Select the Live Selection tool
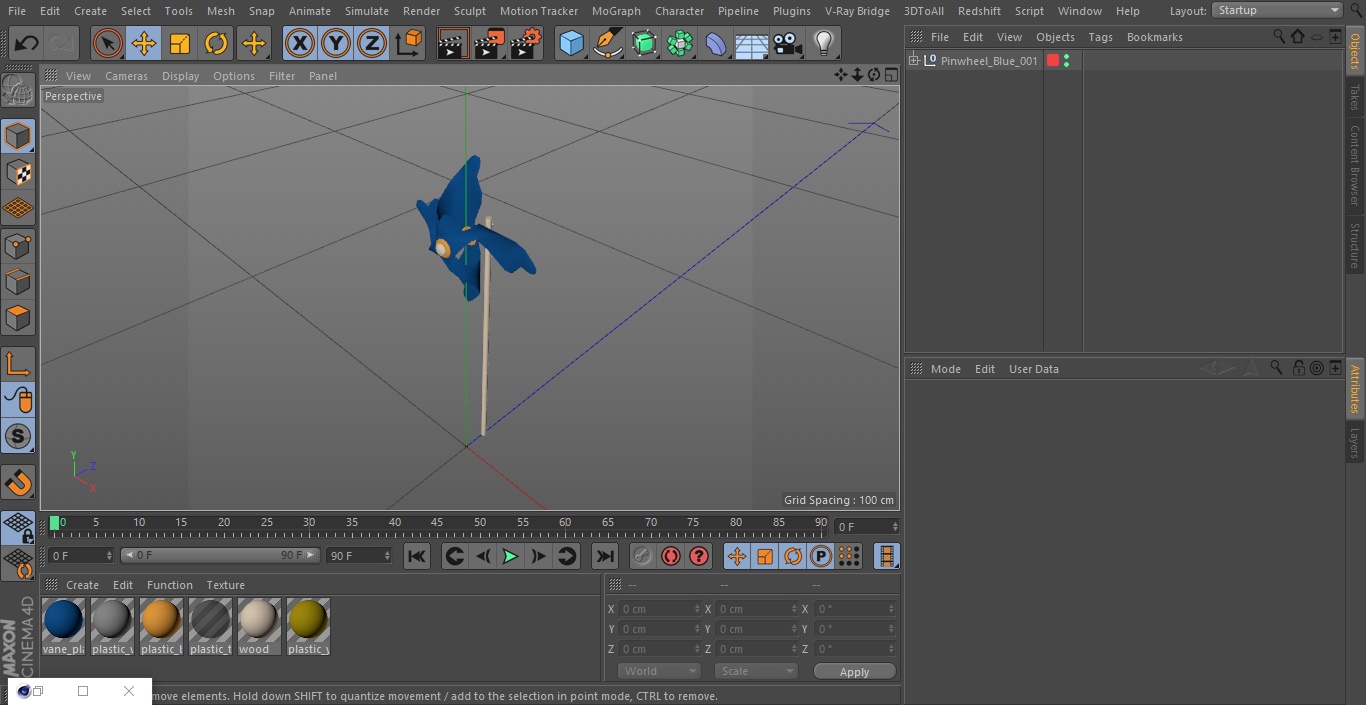Image resolution: width=1366 pixels, height=705 pixels. (108, 43)
